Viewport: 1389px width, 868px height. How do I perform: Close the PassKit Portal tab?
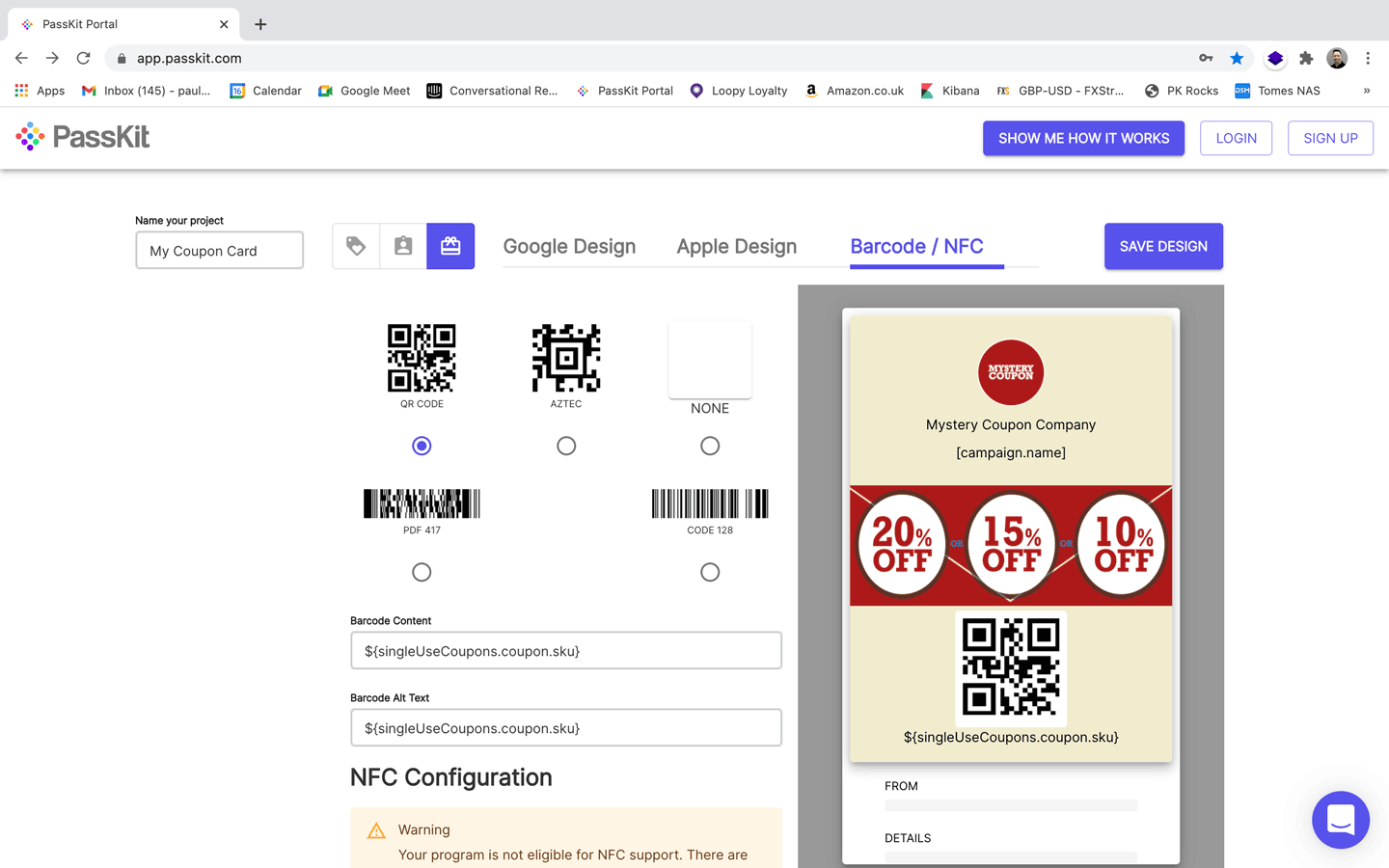pos(224,24)
